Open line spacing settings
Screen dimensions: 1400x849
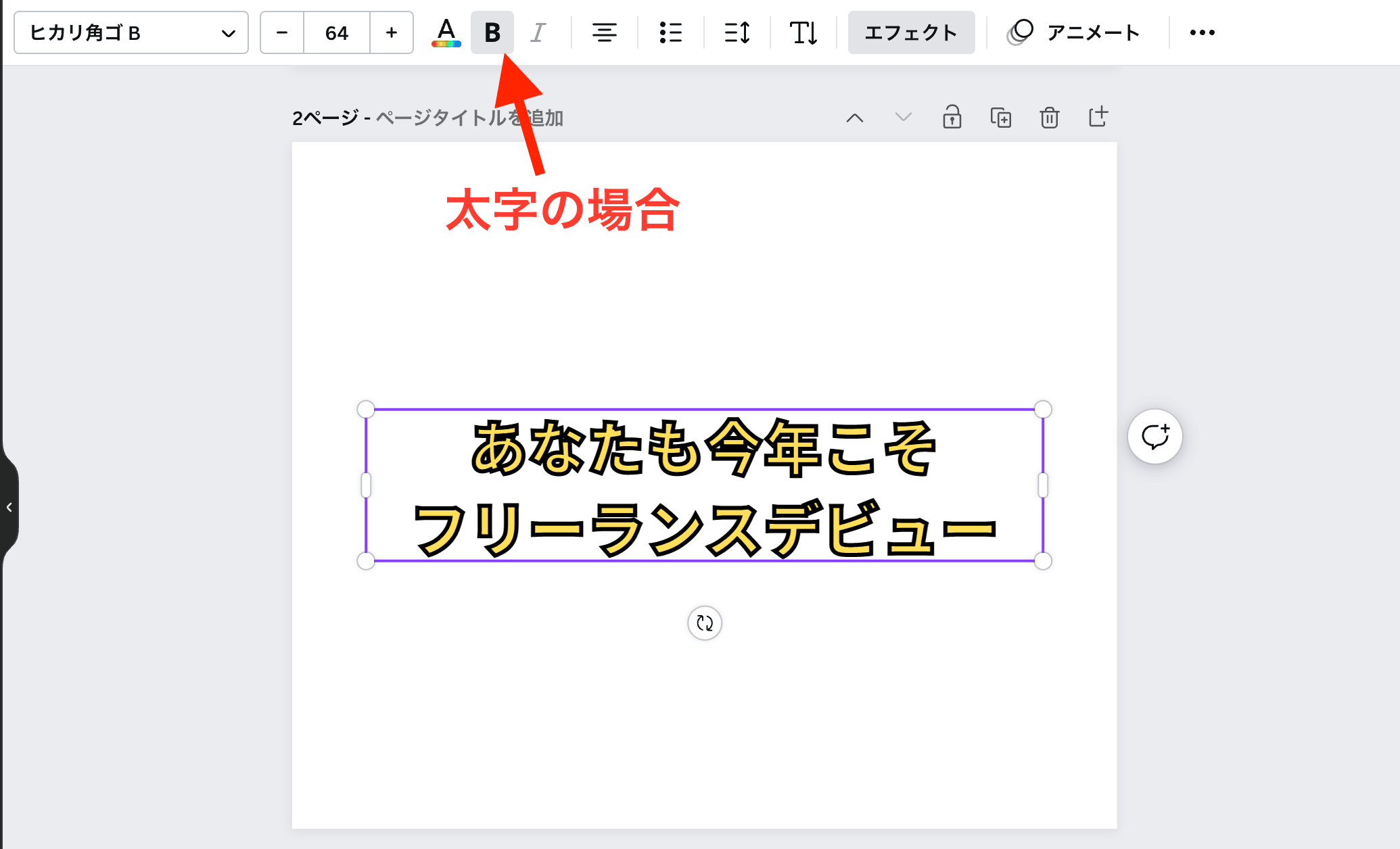pyautogui.click(x=737, y=32)
